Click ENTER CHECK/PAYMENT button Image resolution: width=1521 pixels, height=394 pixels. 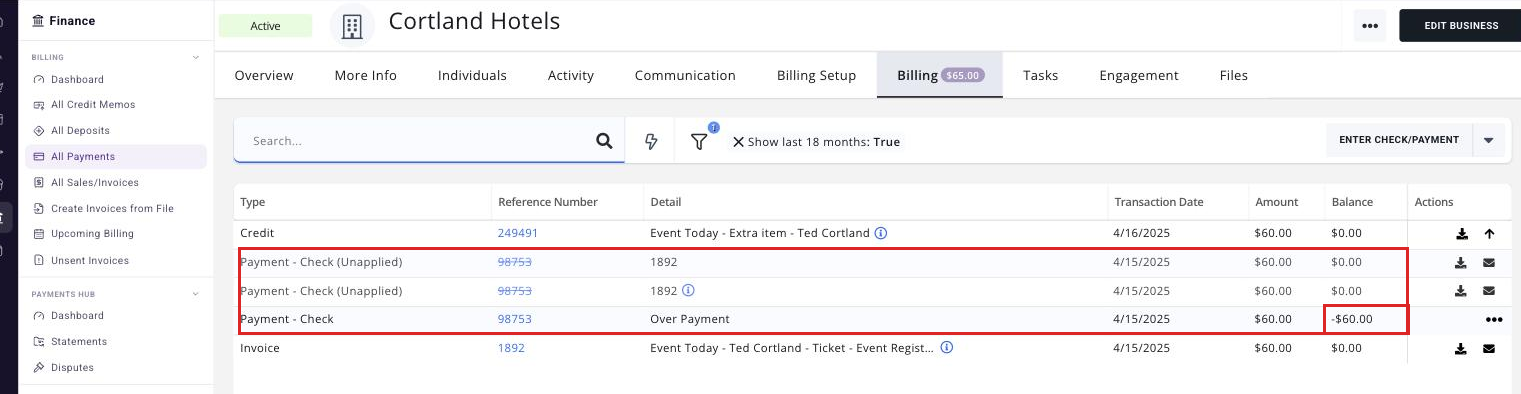pyautogui.click(x=1399, y=140)
